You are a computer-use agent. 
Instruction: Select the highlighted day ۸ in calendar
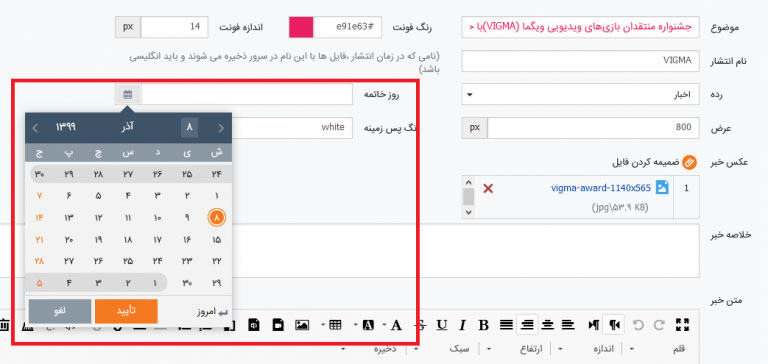tap(216, 218)
